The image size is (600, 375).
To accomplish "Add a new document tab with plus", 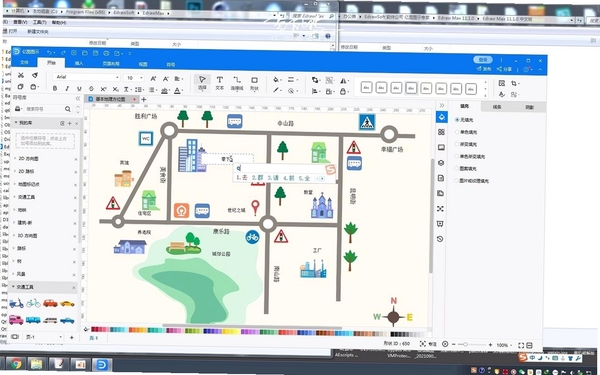I will 144,99.
